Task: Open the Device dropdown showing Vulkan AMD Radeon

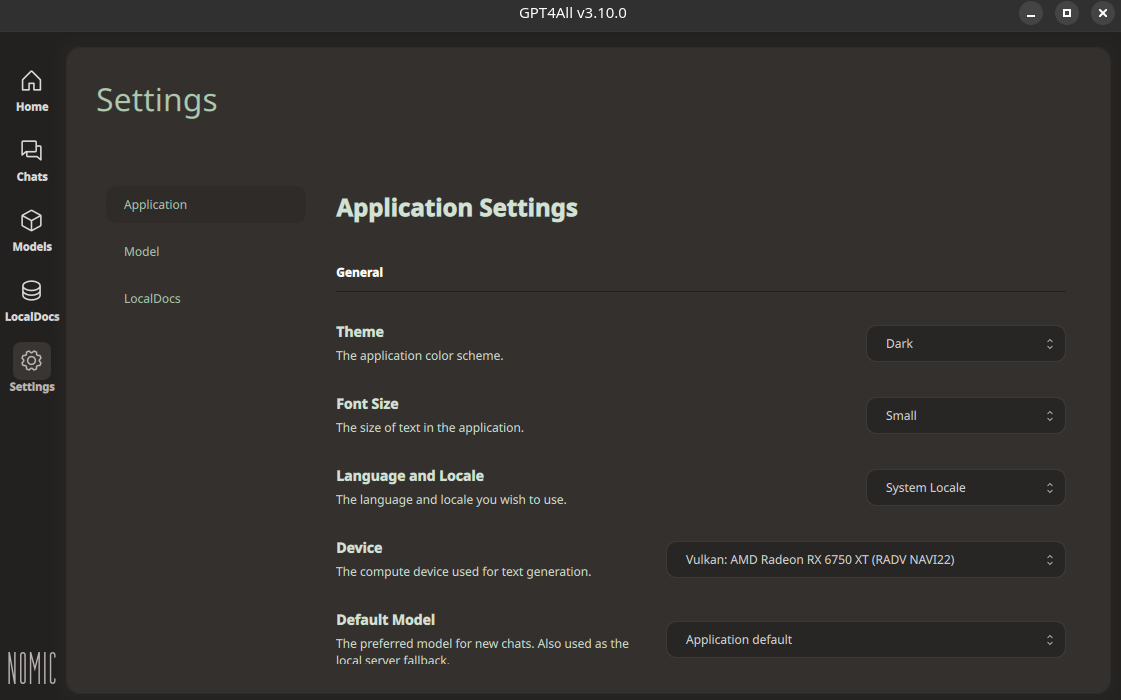Action: pos(866,560)
